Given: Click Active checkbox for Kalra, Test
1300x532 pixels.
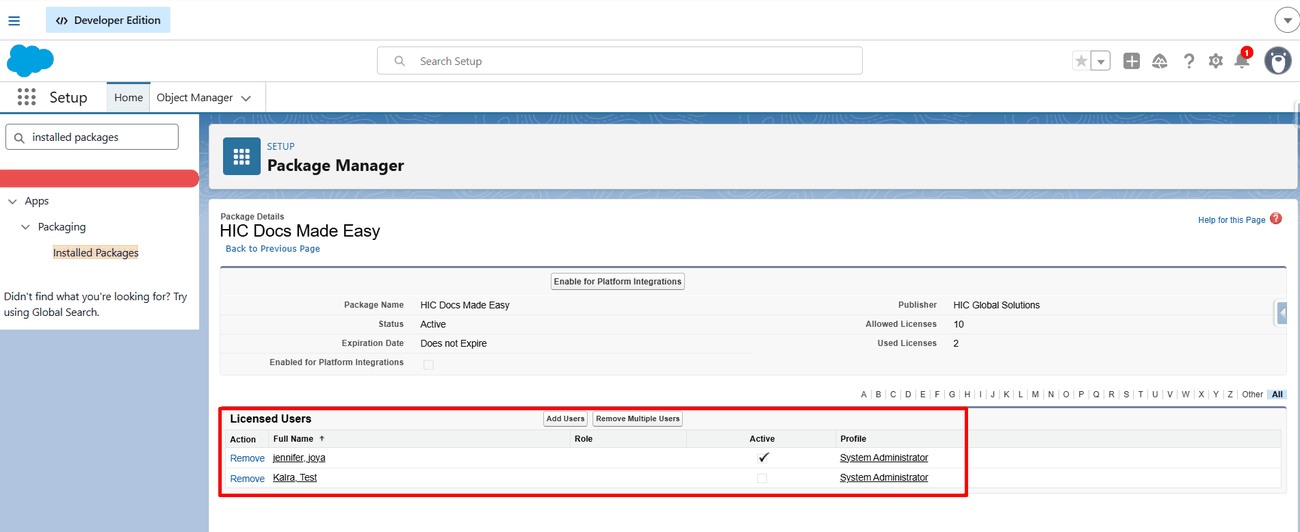Looking at the screenshot, I should 762,479.
